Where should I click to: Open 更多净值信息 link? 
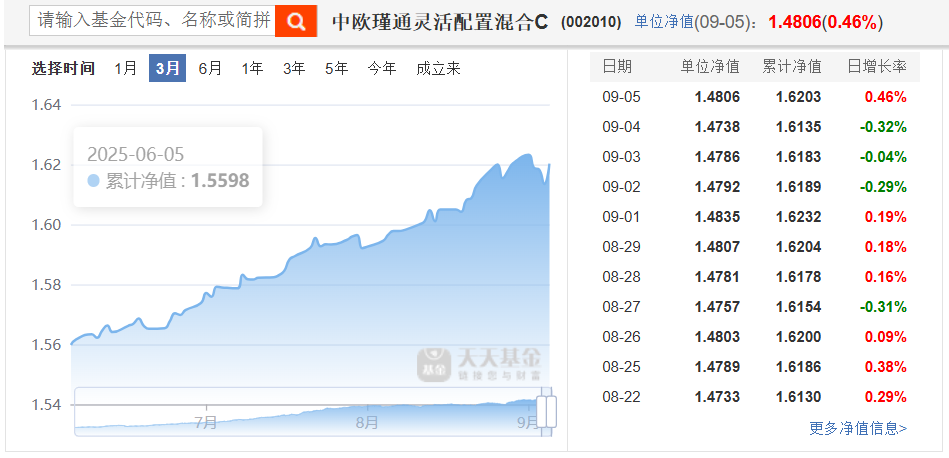[x=858, y=428]
